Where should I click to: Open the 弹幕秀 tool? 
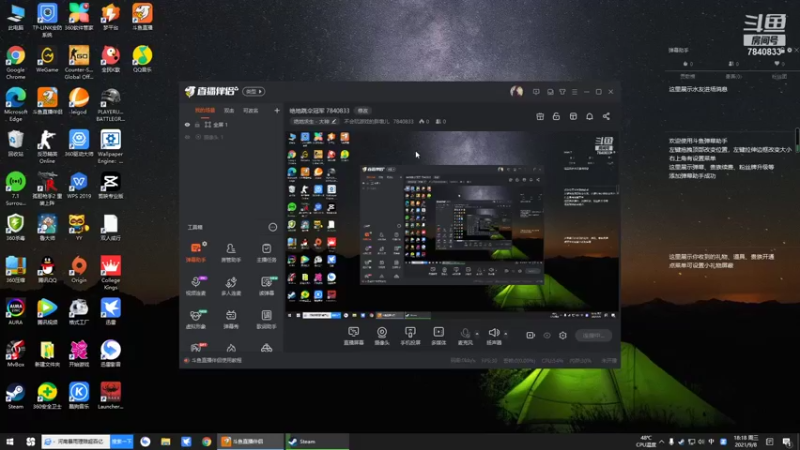coord(231,319)
